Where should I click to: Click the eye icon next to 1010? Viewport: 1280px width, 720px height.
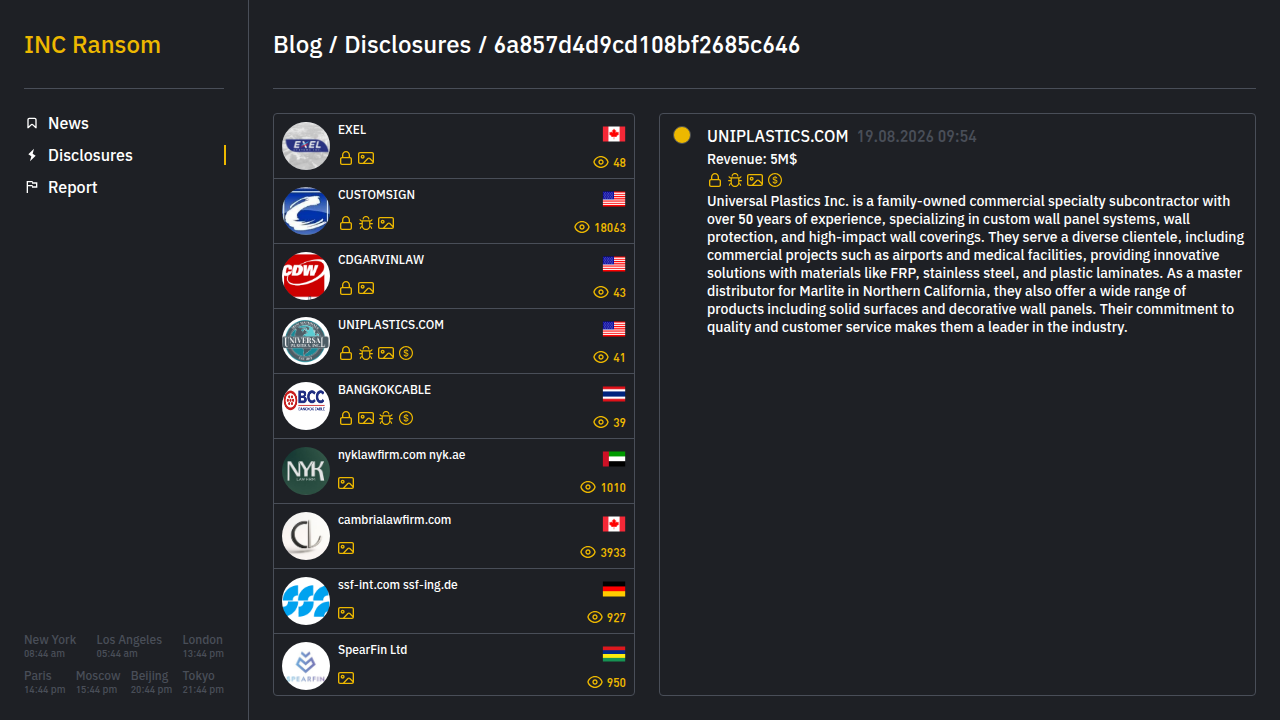(x=588, y=487)
